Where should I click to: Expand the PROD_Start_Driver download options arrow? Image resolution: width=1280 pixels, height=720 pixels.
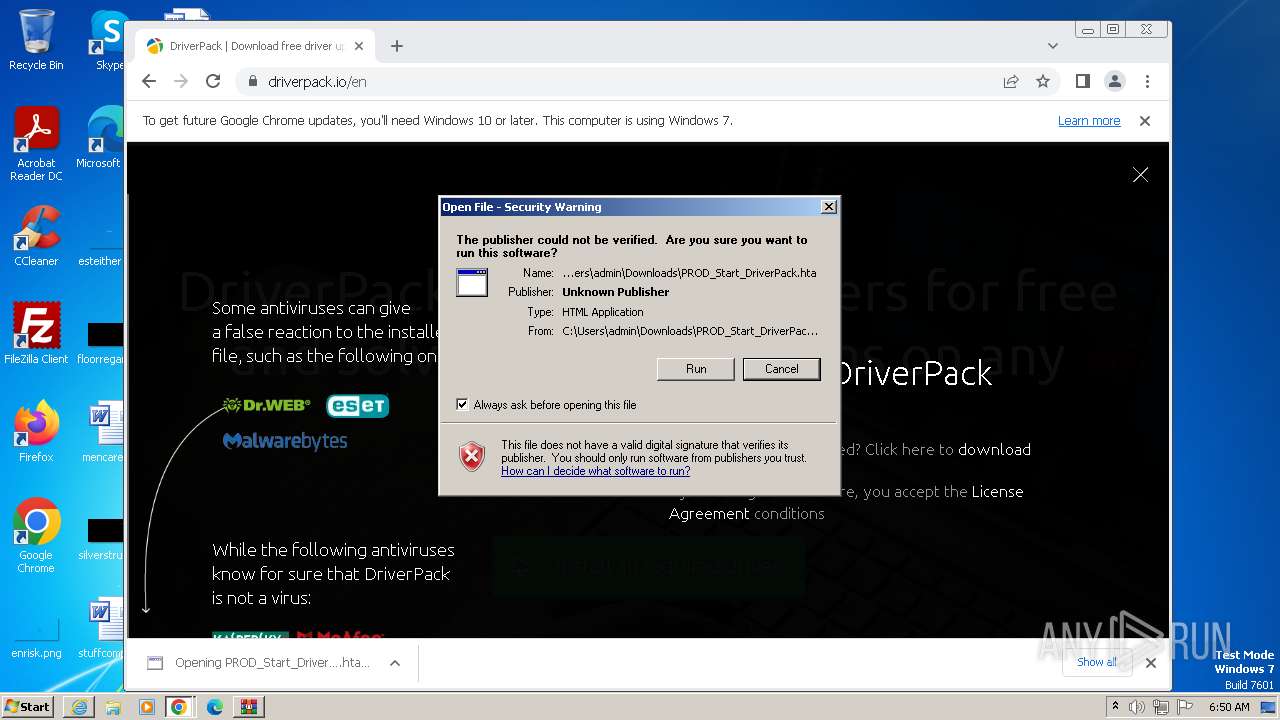click(395, 663)
